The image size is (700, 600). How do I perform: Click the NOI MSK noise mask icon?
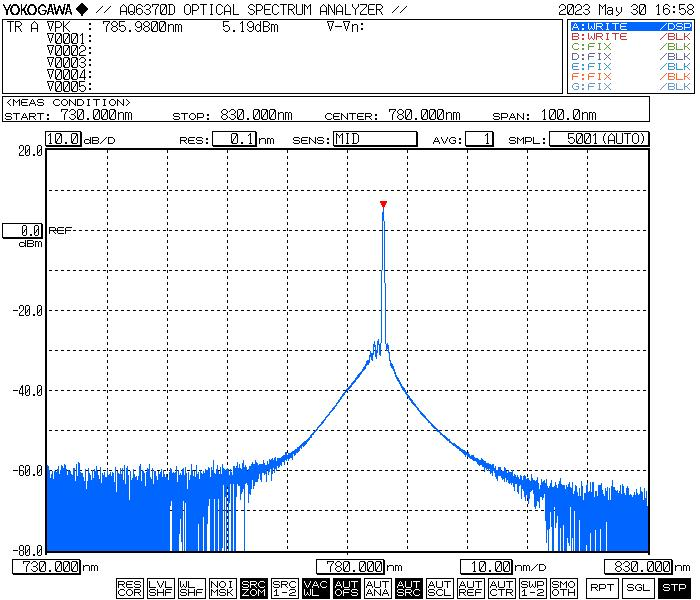[222, 588]
